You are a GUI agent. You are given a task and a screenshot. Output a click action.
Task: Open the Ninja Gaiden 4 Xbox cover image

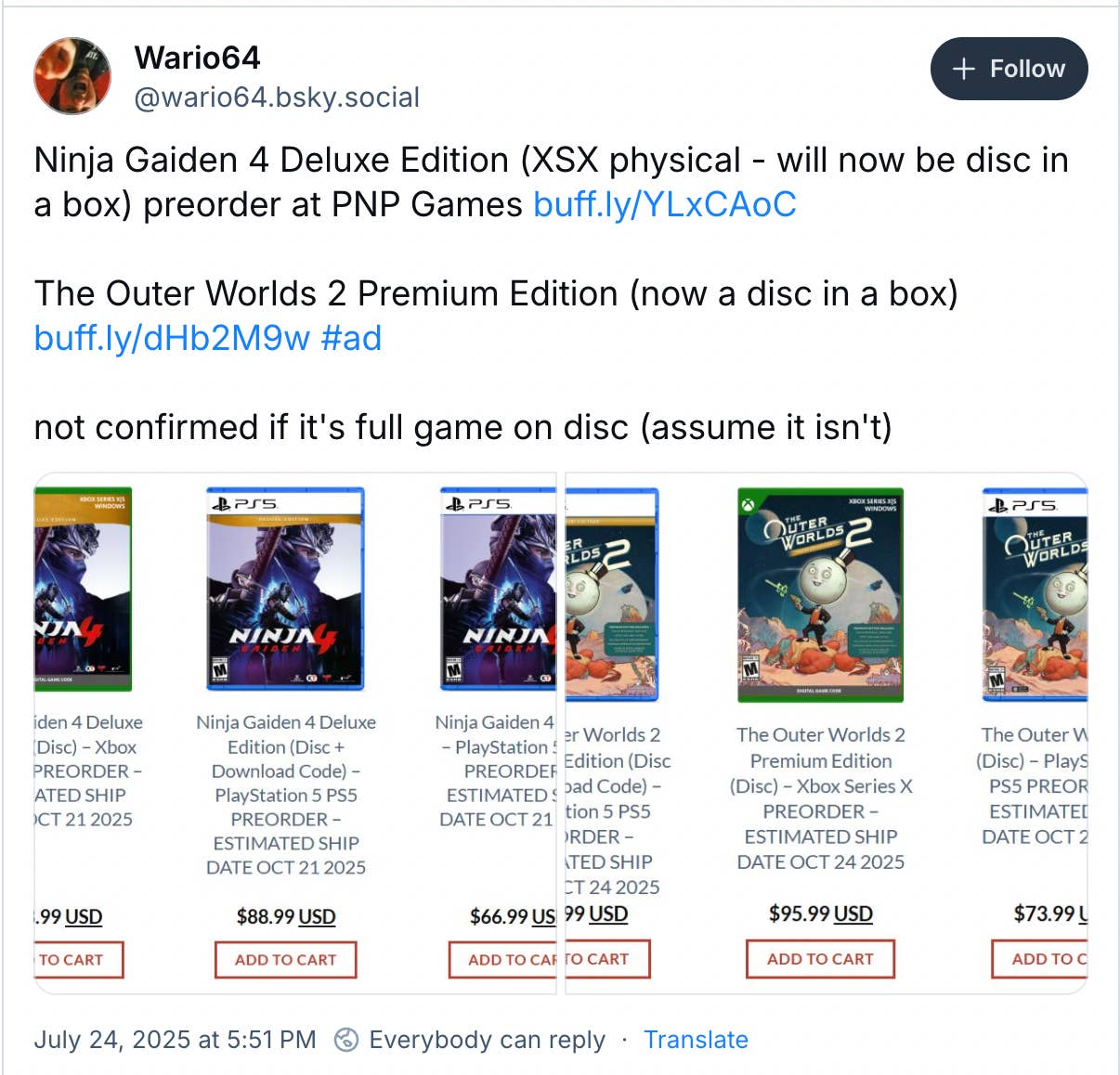point(83,589)
